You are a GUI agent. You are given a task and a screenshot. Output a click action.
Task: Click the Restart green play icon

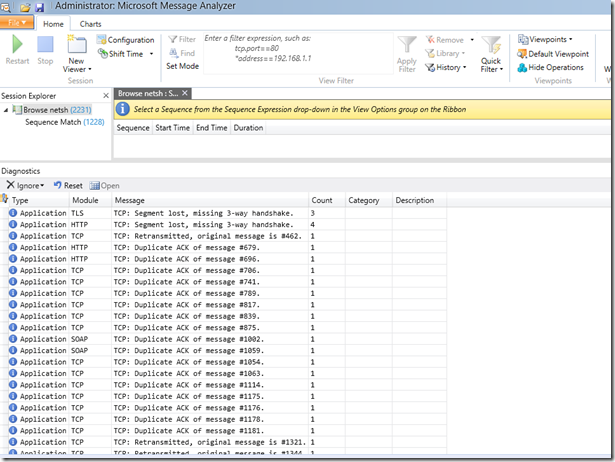click(17, 44)
